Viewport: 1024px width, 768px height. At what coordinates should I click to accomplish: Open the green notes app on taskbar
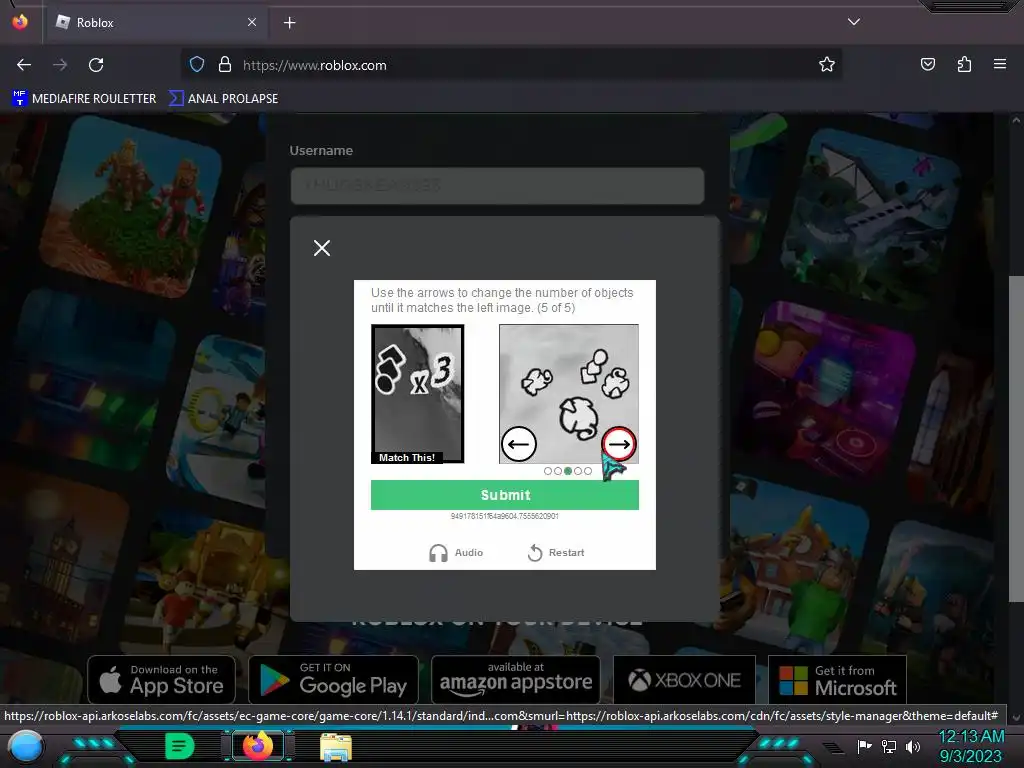click(x=180, y=746)
